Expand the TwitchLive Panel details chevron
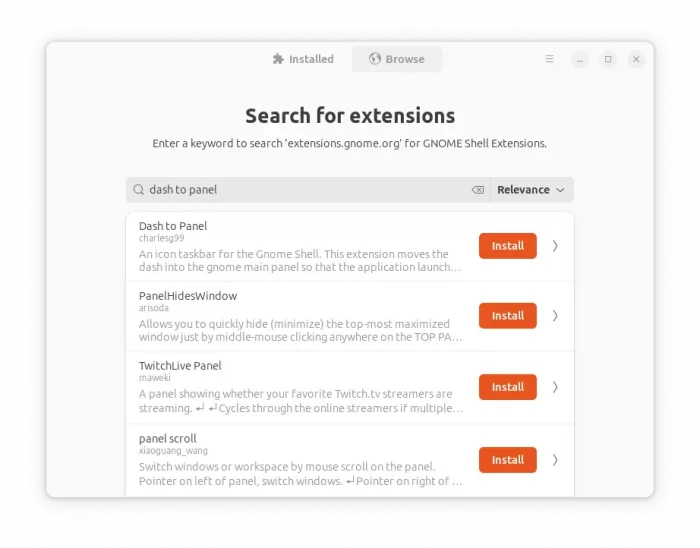The image size is (700, 548). [555, 387]
